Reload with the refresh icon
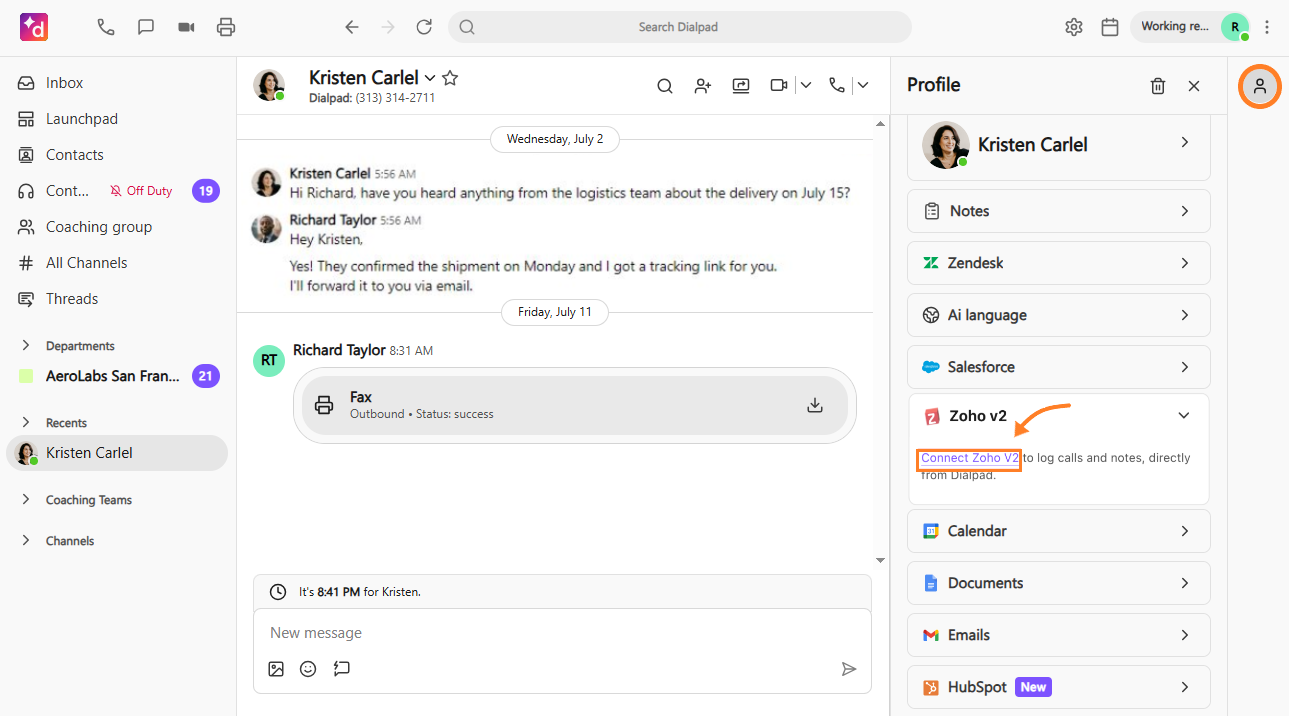1289x716 pixels. click(424, 27)
